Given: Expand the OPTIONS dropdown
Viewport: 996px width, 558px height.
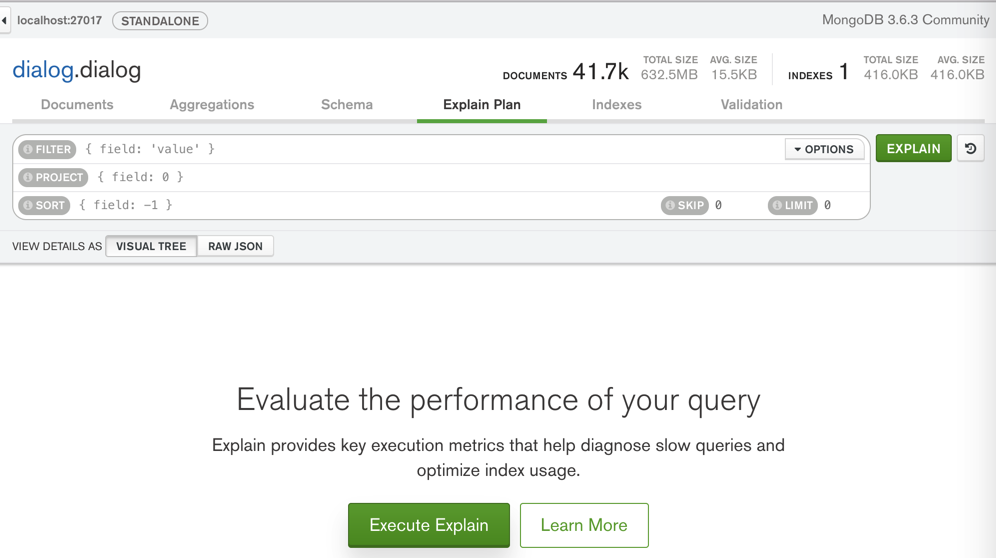Looking at the screenshot, I should [x=824, y=149].
